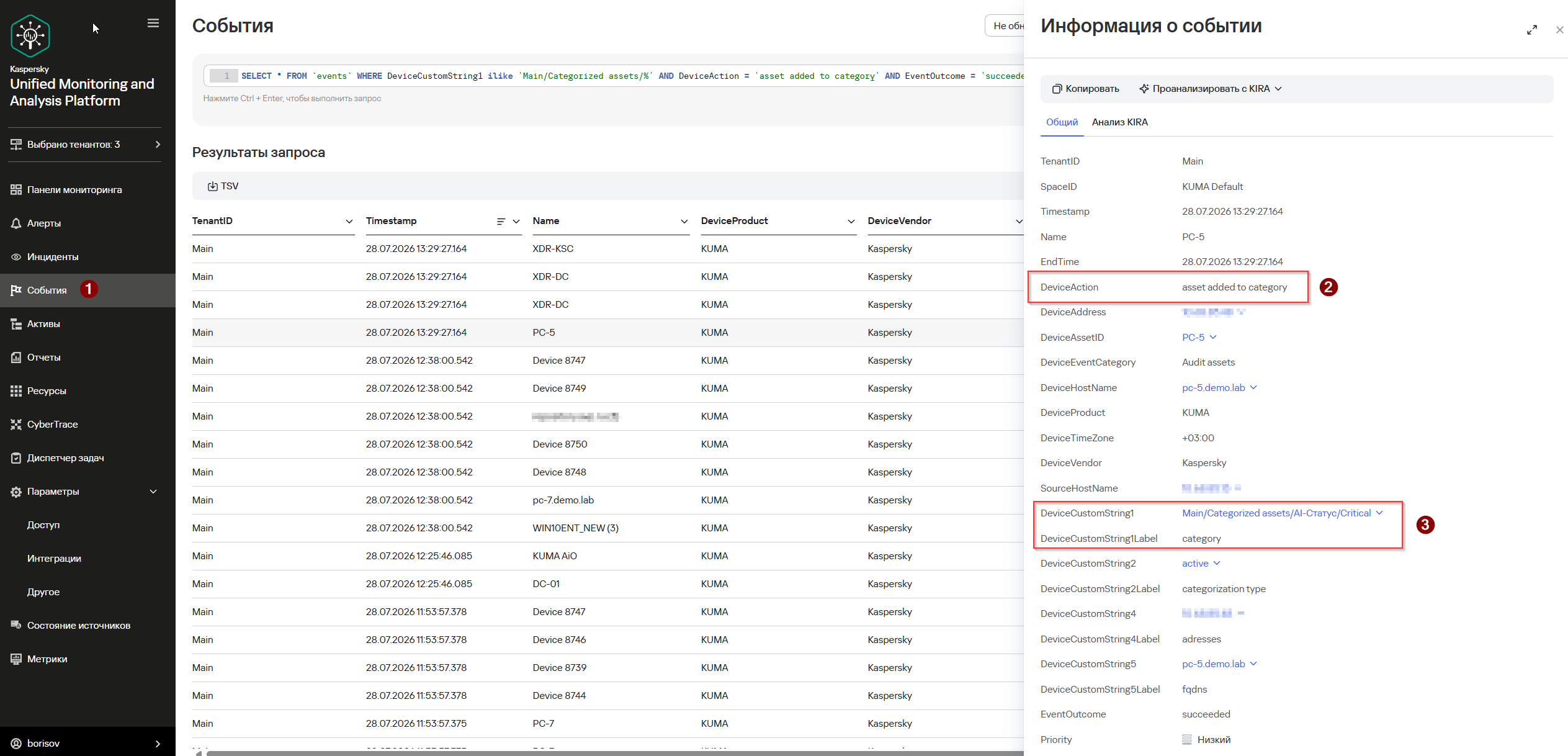This screenshot has width=1568, height=756.
Task: Select the Device 8750 event row
Action: (607, 444)
